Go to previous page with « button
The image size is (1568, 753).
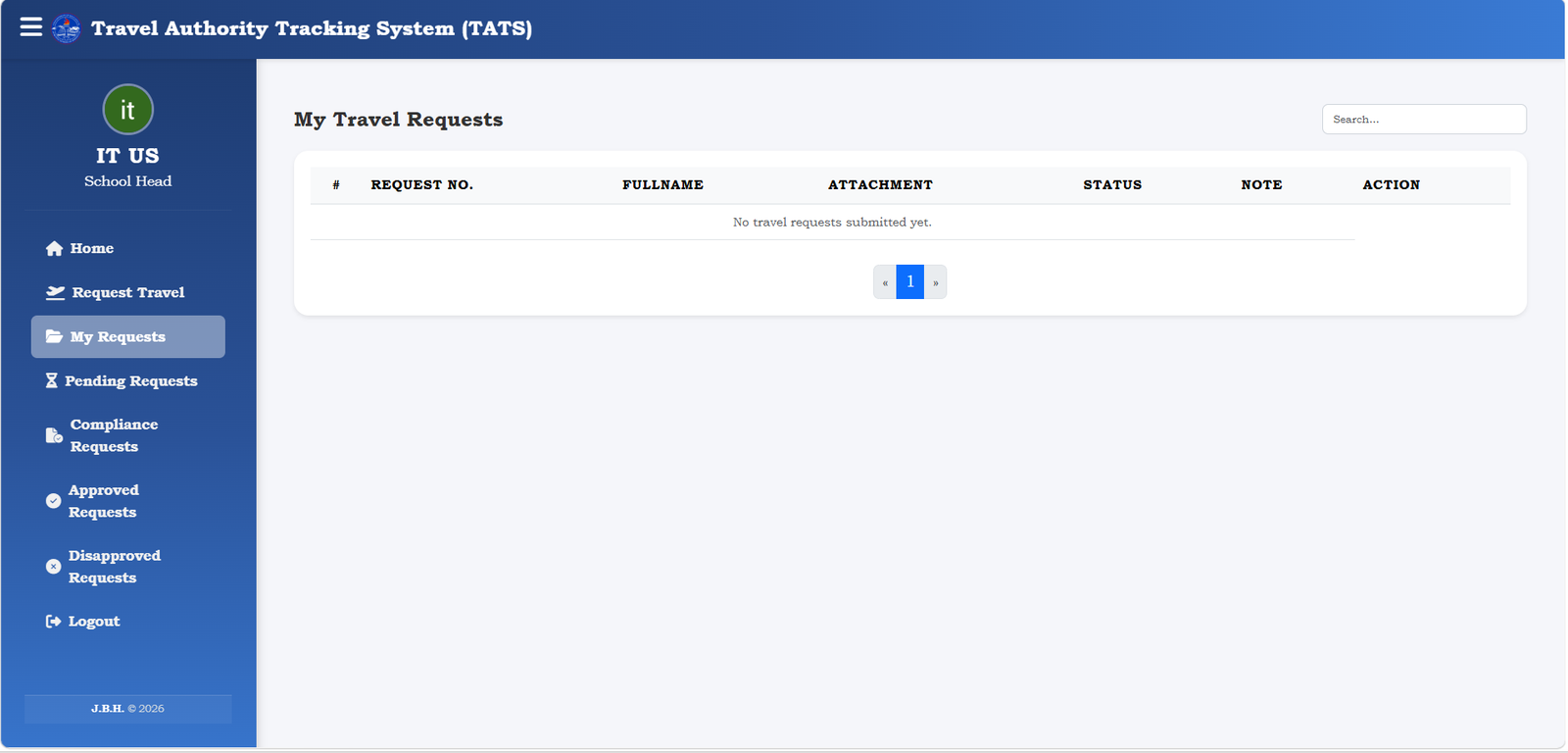(x=885, y=282)
